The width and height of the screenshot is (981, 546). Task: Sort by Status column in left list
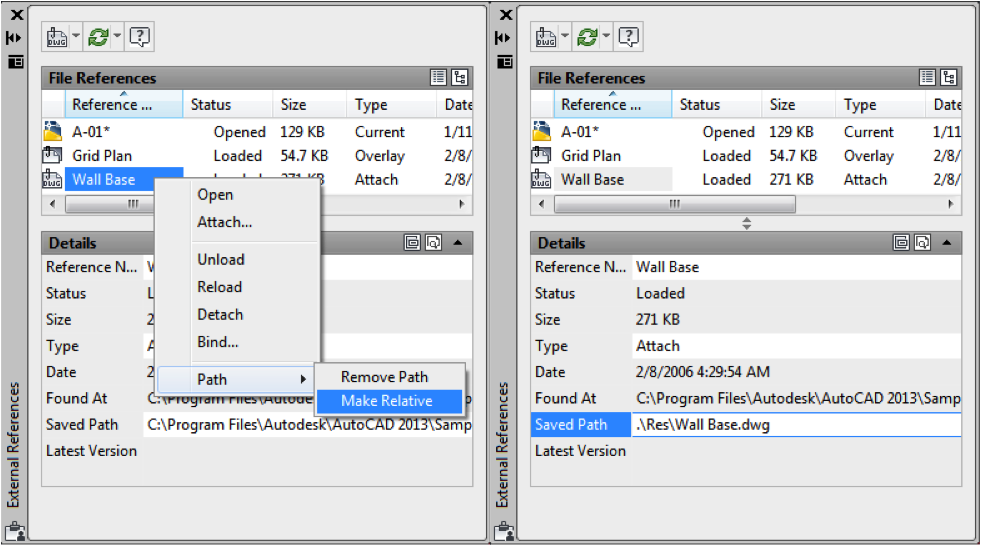tap(228, 104)
